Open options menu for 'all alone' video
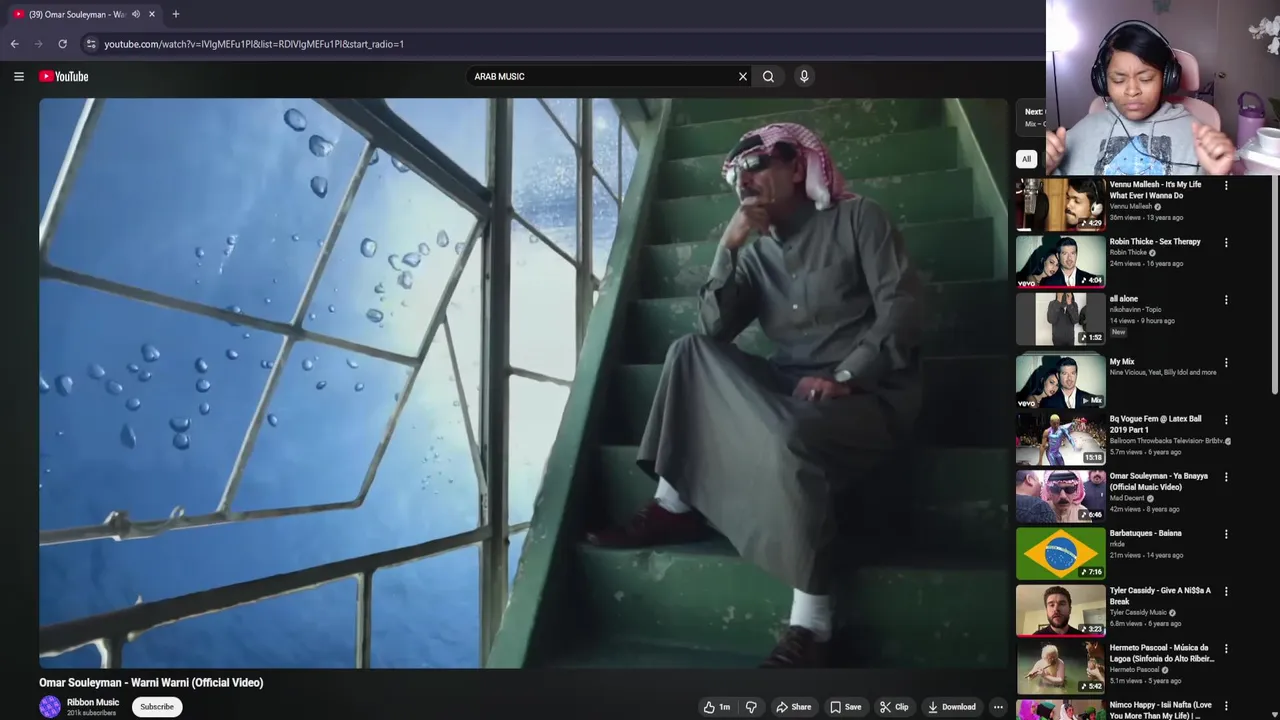Image resolution: width=1280 pixels, height=720 pixels. pyautogui.click(x=1226, y=299)
